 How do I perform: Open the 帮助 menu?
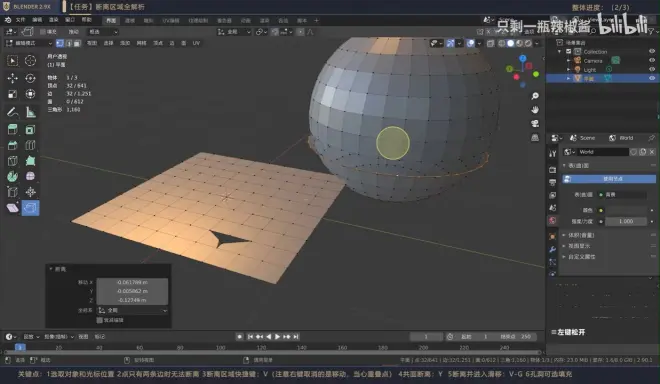tap(86, 20)
